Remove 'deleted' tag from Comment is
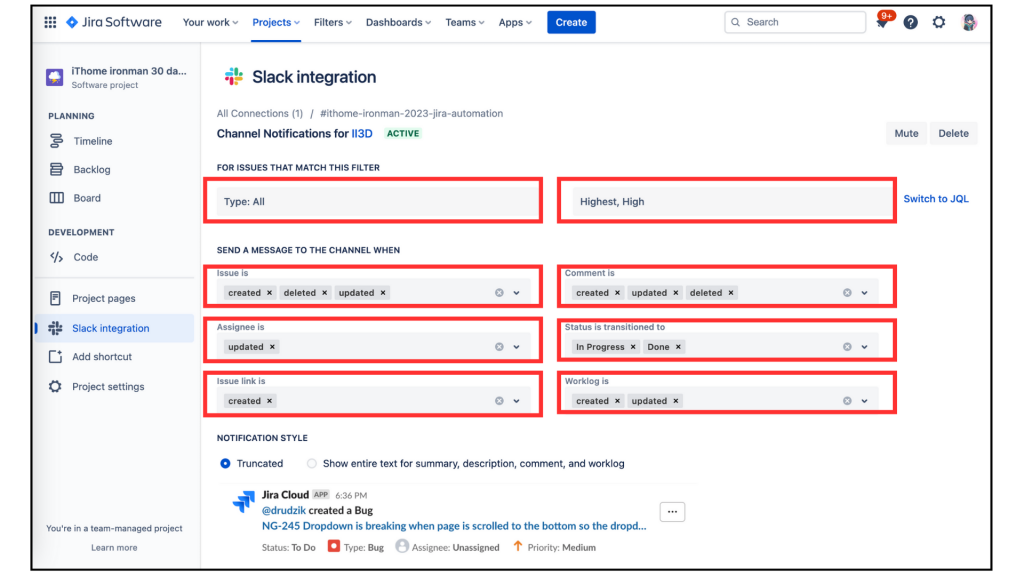The height and width of the screenshot is (576, 1024). click(731, 293)
